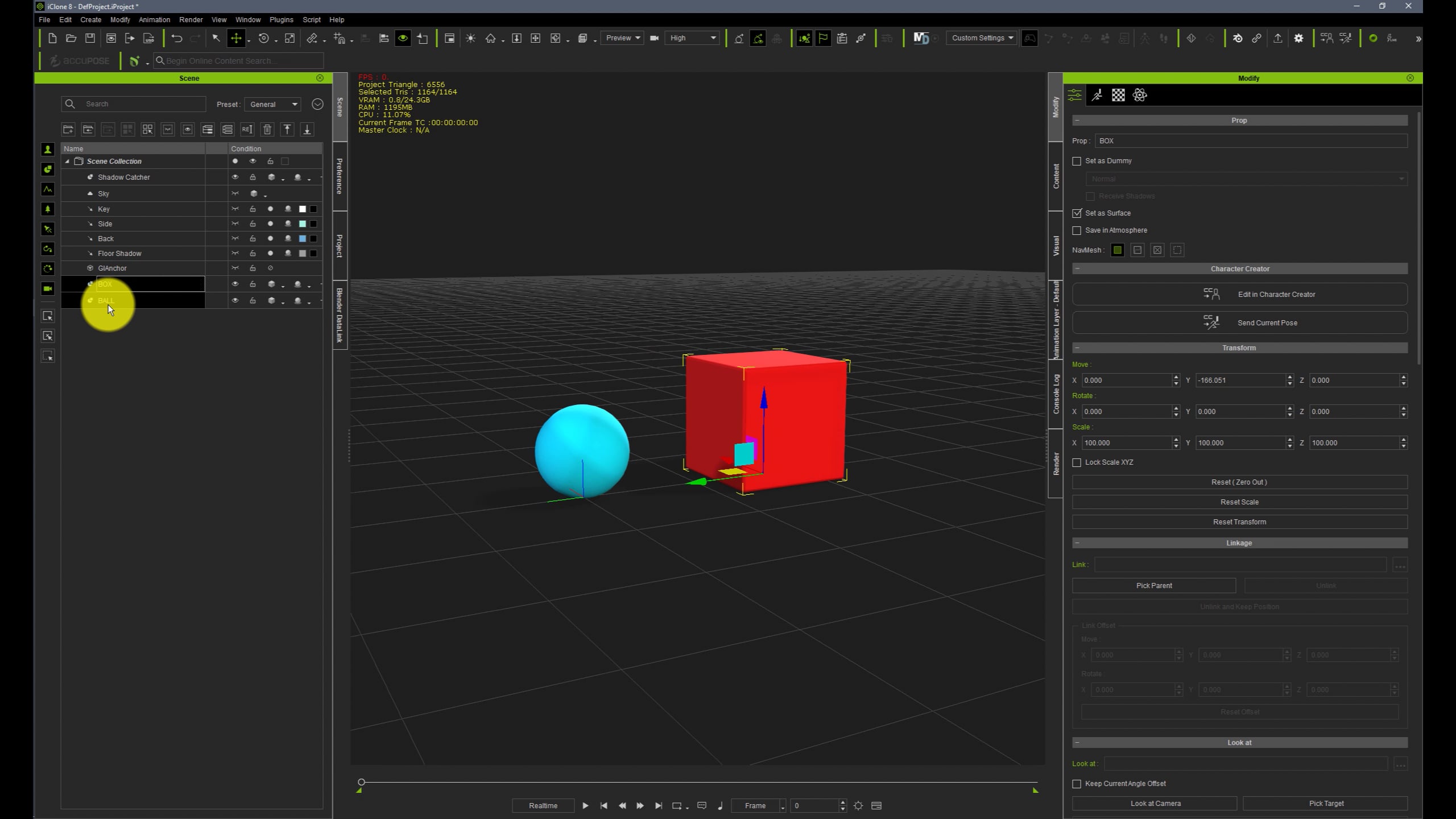Switch to the Content side tab
This screenshot has height=819, width=1456.
1056,176
